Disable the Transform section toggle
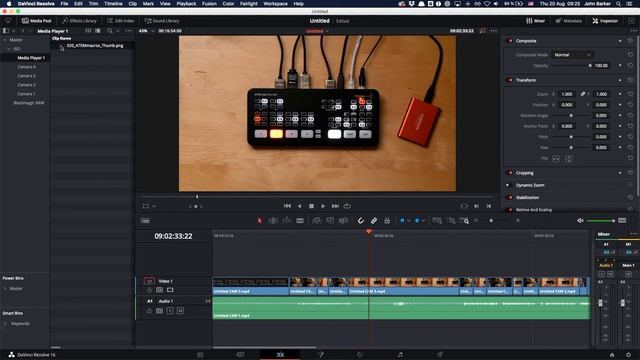Viewport: 640px width, 360px height. (510, 80)
